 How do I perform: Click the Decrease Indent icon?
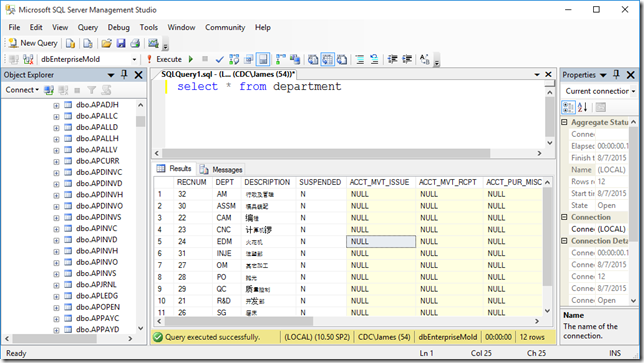coord(393,60)
